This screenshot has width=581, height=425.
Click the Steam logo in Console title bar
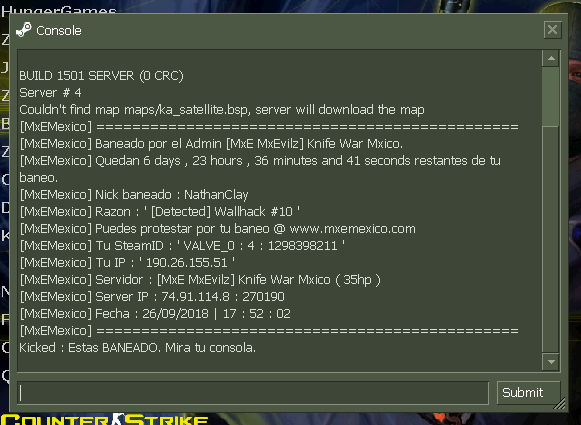pos(24,30)
